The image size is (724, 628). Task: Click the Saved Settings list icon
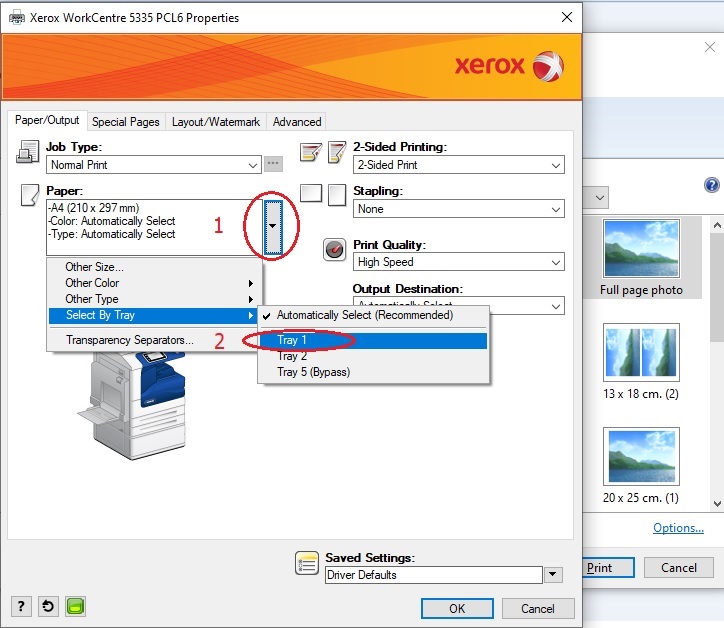[307, 563]
